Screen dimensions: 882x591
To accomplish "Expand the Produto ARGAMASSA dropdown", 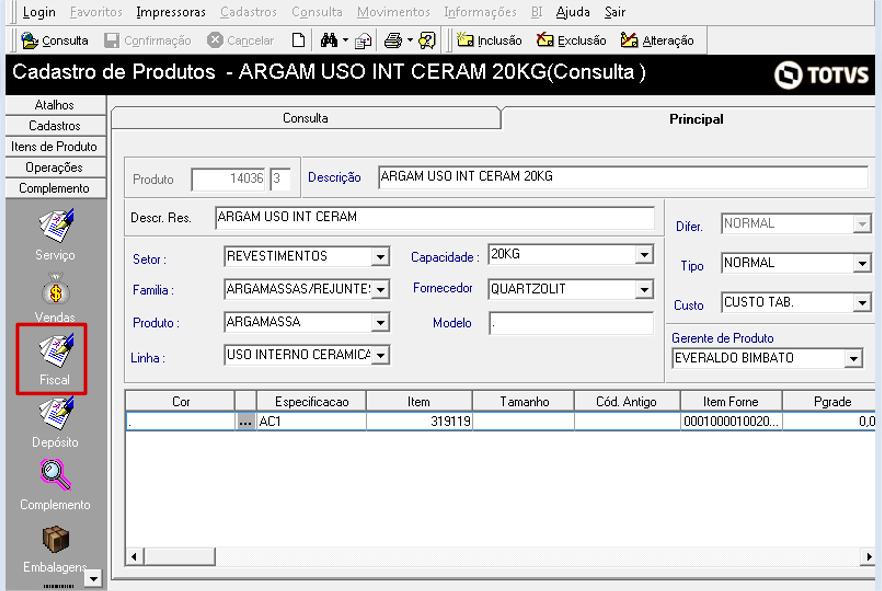I will [x=380, y=322].
